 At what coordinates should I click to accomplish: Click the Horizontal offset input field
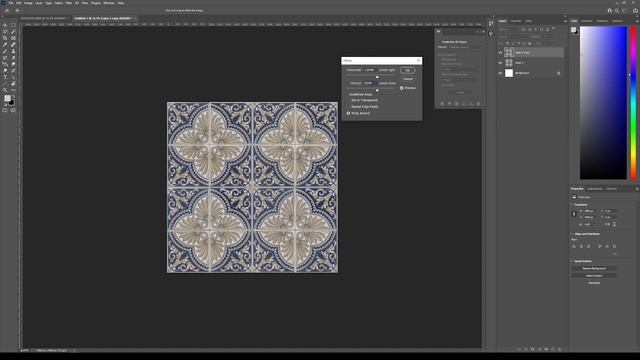pyautogui.click(x=370, y=70)
